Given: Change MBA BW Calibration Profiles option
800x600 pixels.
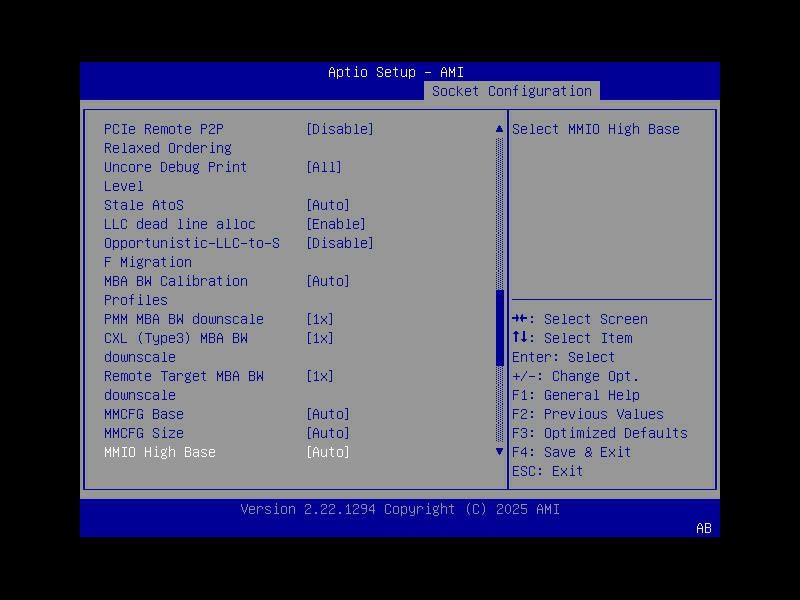Looking at the screenshot, I should click(330, 281).
